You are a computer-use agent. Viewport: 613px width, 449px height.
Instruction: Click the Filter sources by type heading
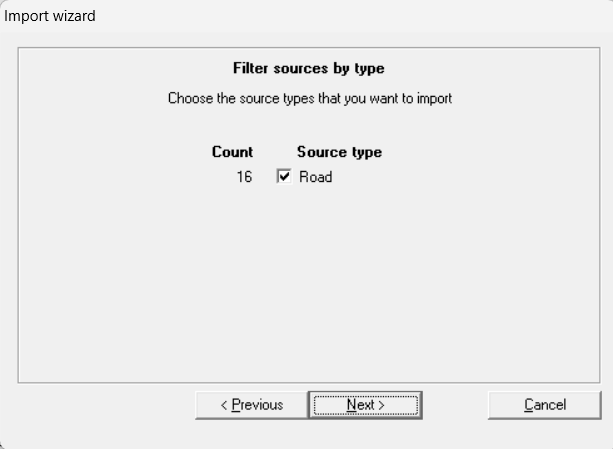click(308, 69)
